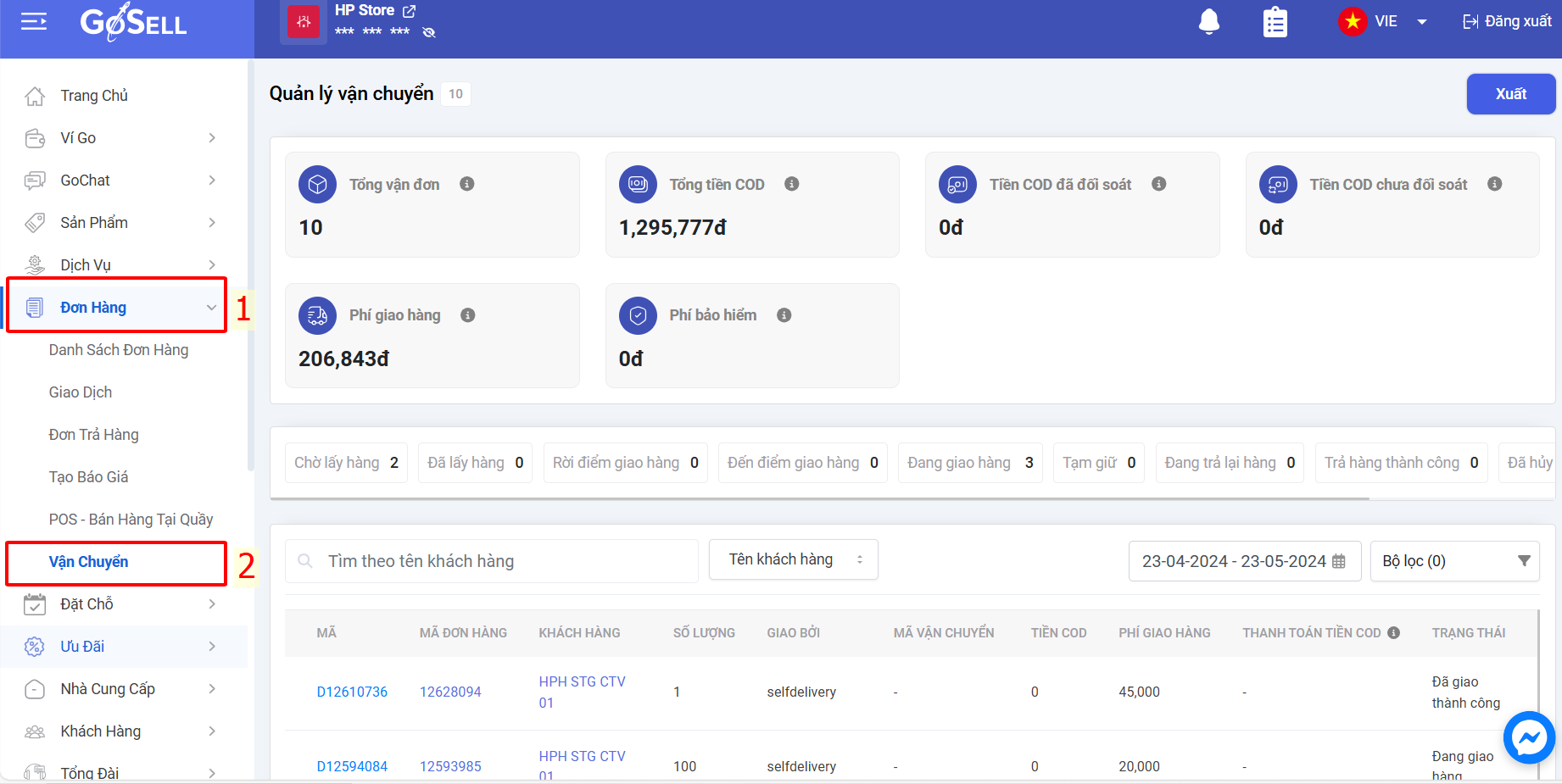The width and height of the screenshot is (1562, 784).
Task: Toggle store info visibility eye icon
Action: coord(429,32)
